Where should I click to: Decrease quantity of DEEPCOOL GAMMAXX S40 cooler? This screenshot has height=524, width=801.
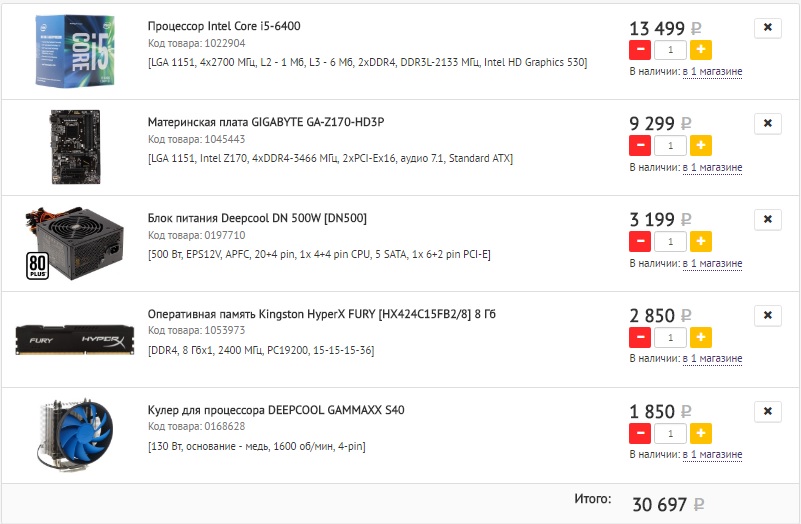pos(640,434)
